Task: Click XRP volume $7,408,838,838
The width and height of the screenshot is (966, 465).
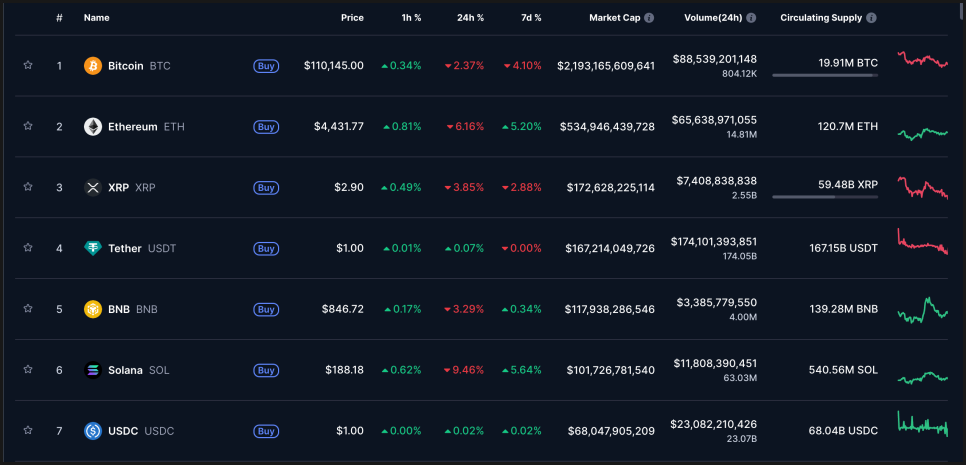Action: (717, 181)
